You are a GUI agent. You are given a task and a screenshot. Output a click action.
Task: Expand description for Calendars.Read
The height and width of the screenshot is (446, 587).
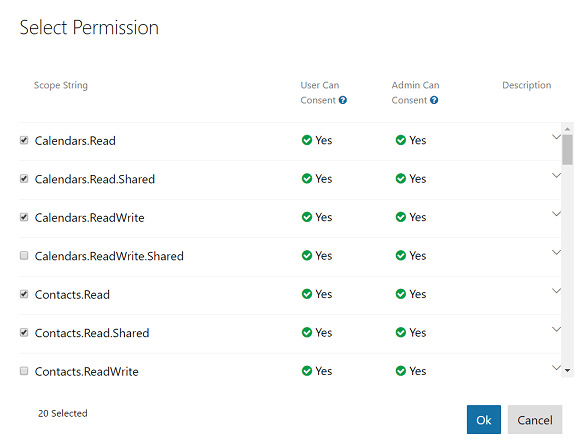tap(556, 137)
